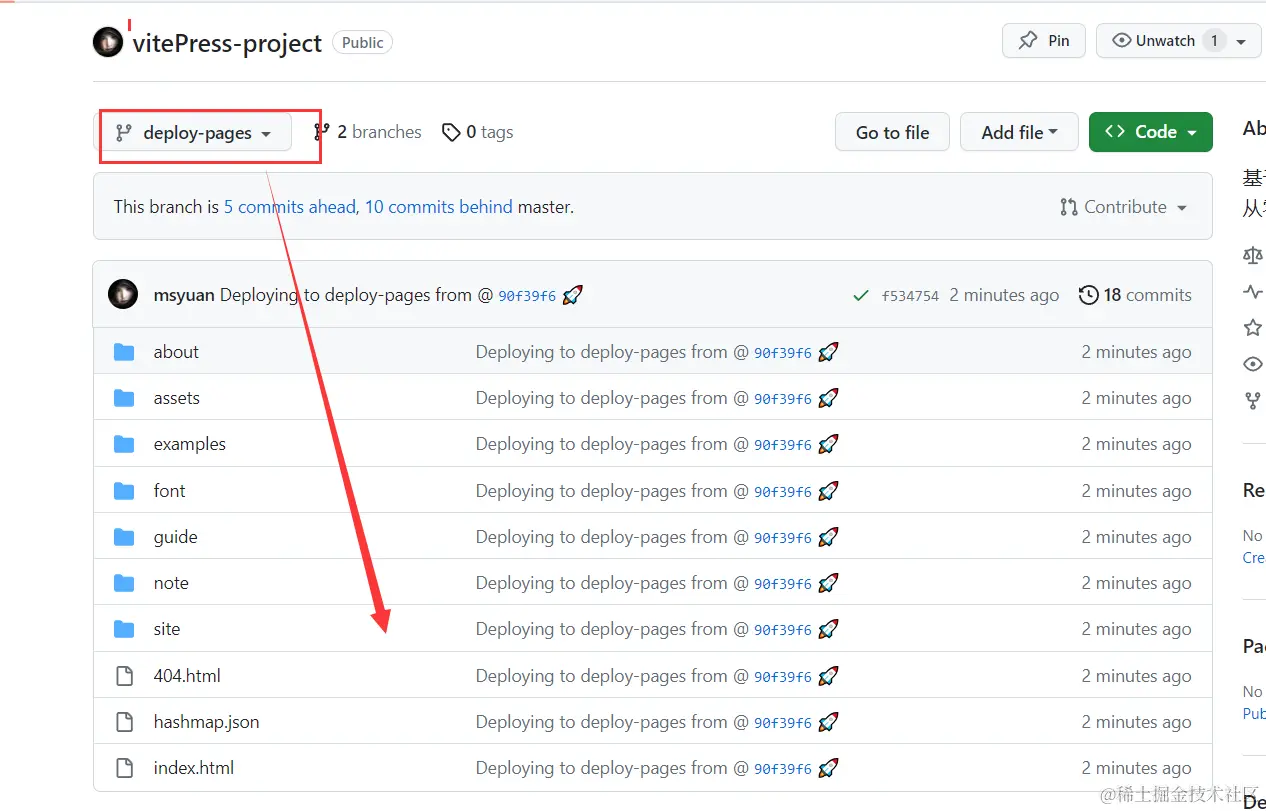This screenshot has height=811, width=1266.
Task: Click the msyuan avatar in the commit row
Action: point(123,294)
